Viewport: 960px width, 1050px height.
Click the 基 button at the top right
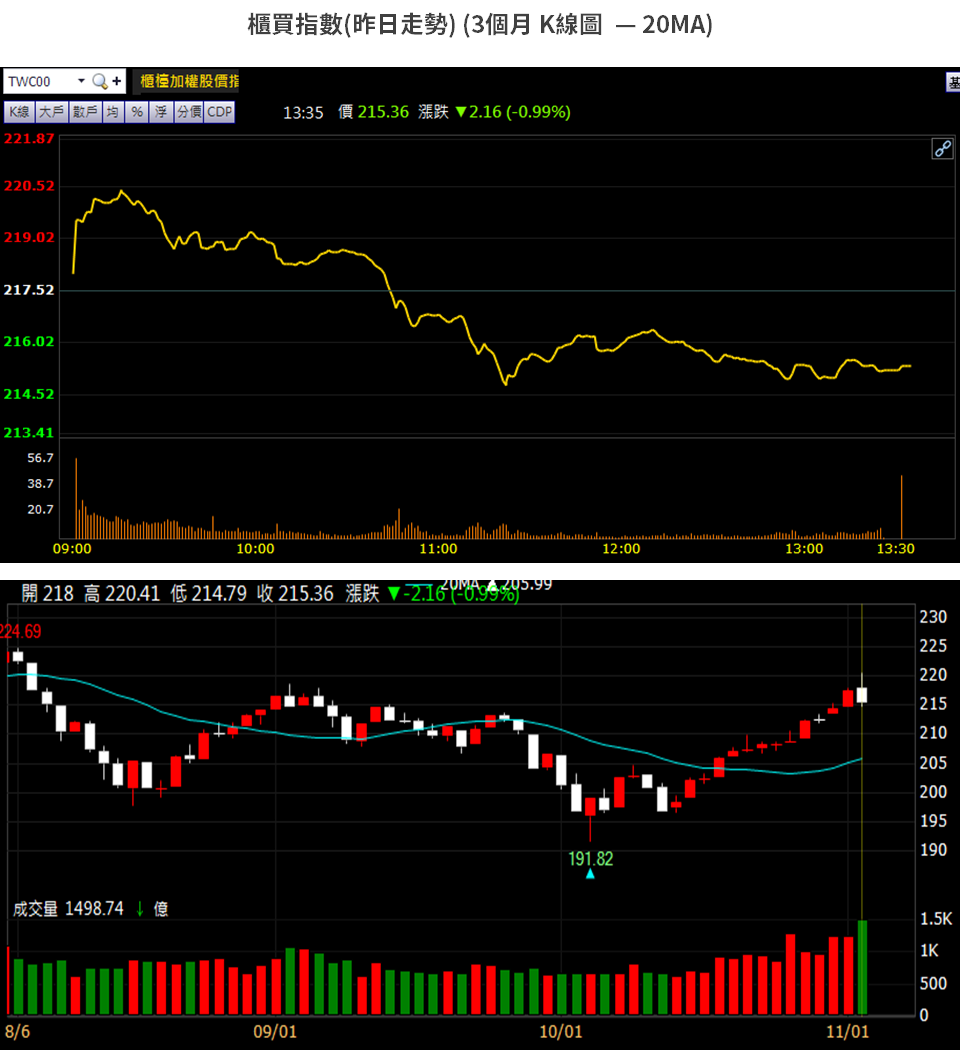(953, 82)
